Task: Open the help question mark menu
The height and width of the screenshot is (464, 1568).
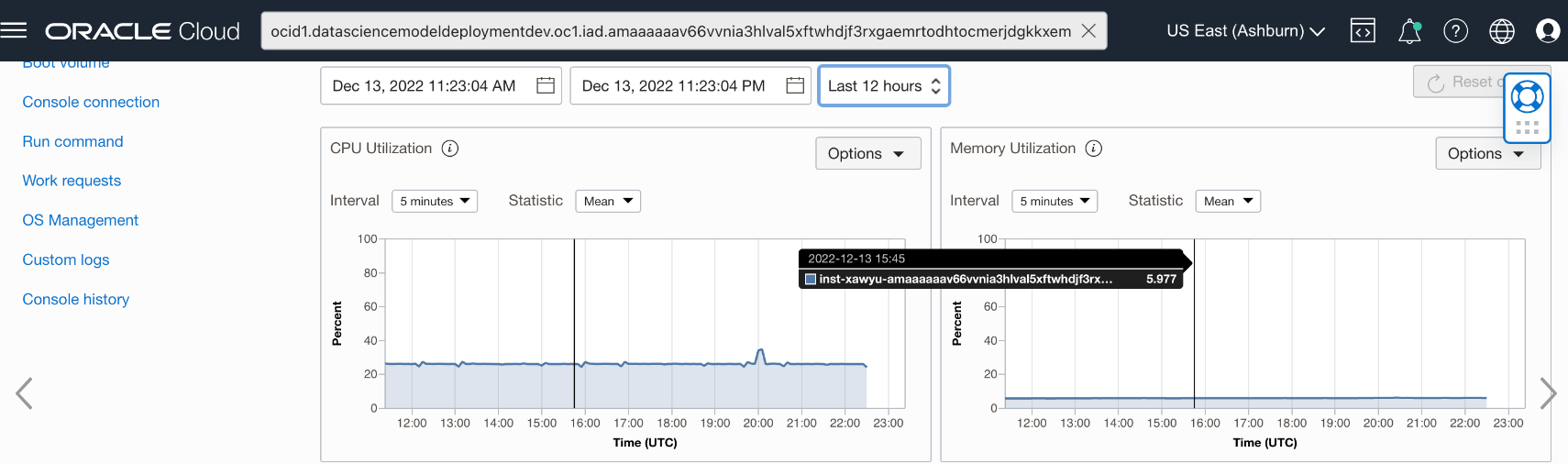Action: [x=1455, y=31]
